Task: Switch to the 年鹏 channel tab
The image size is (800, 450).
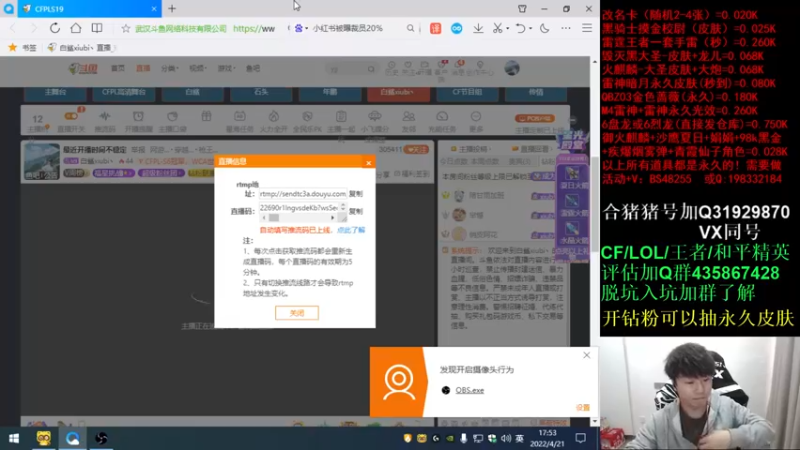Action: [x=330, y=93]
